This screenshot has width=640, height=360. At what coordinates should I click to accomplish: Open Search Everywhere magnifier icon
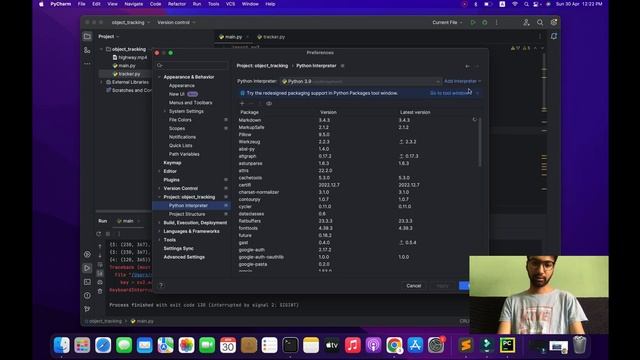540,22
